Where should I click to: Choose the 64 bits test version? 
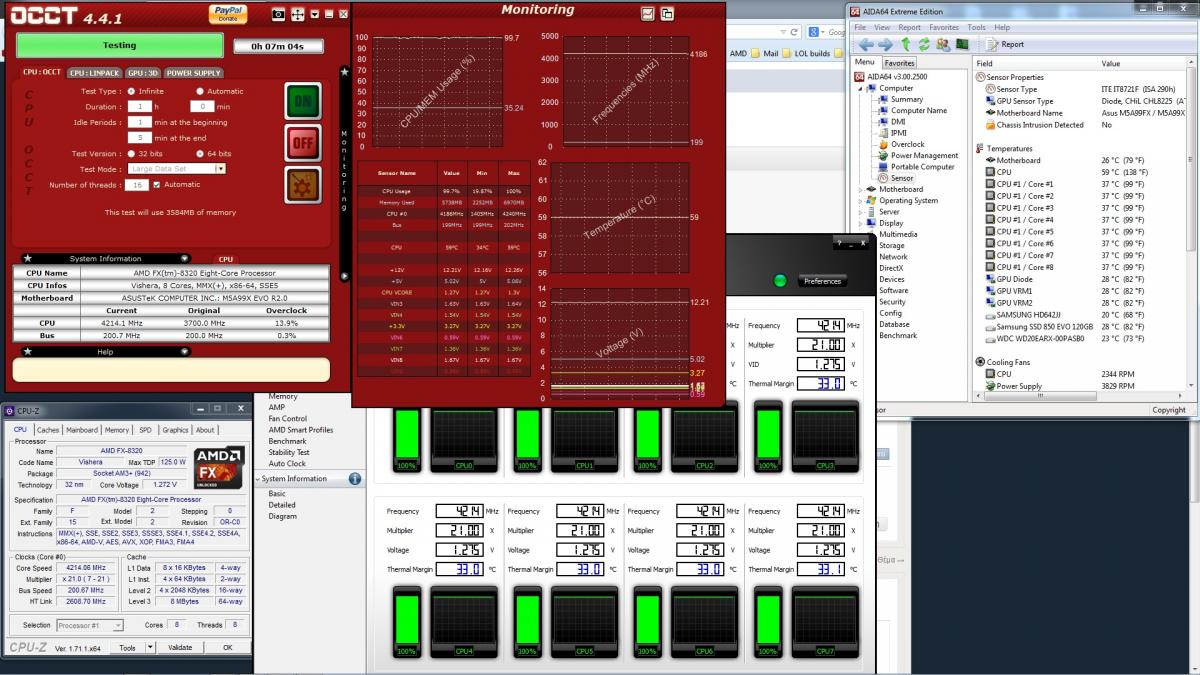pos(199,154)
